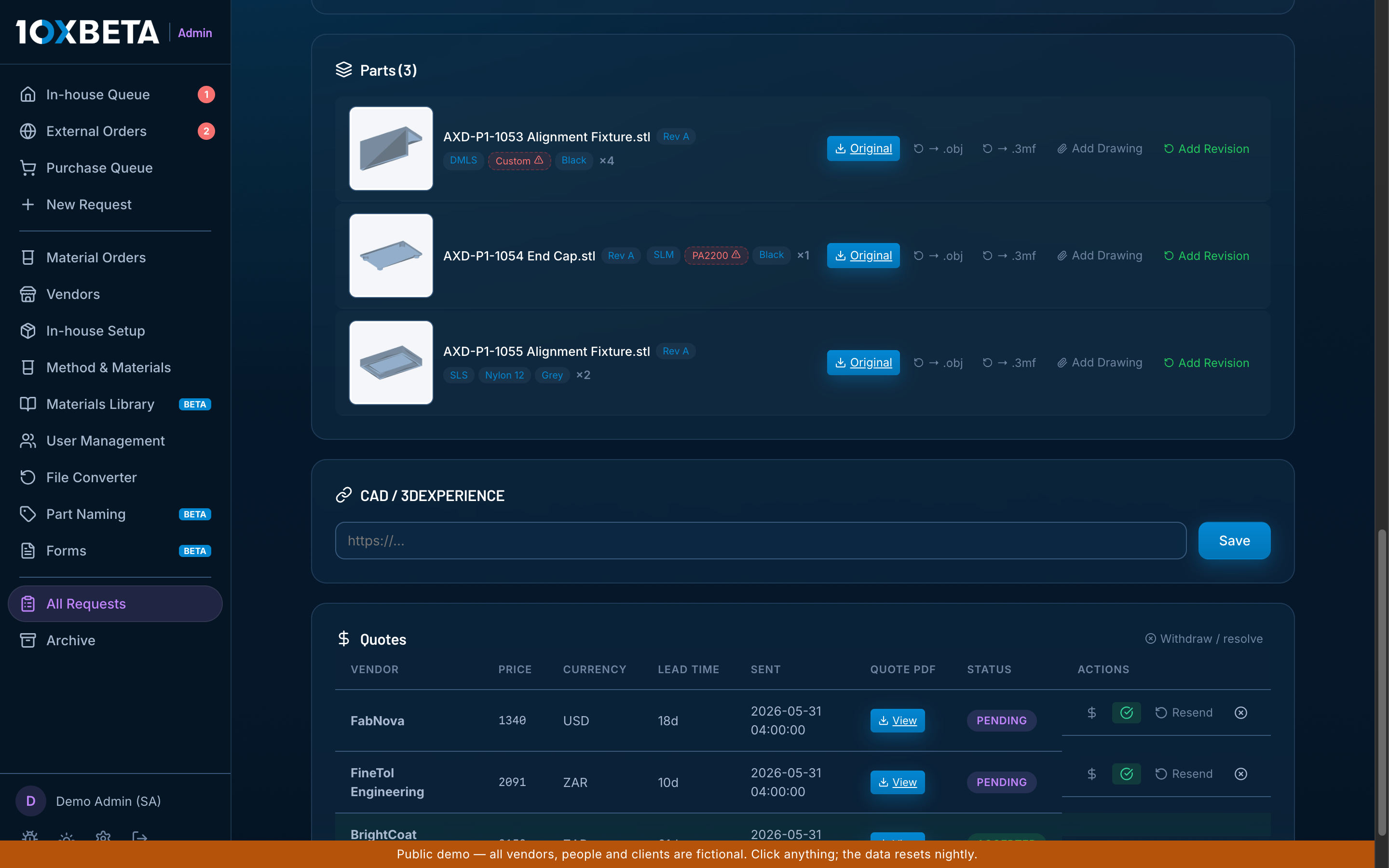
Task: Open Material Orders
Action: tap(115, 258)
